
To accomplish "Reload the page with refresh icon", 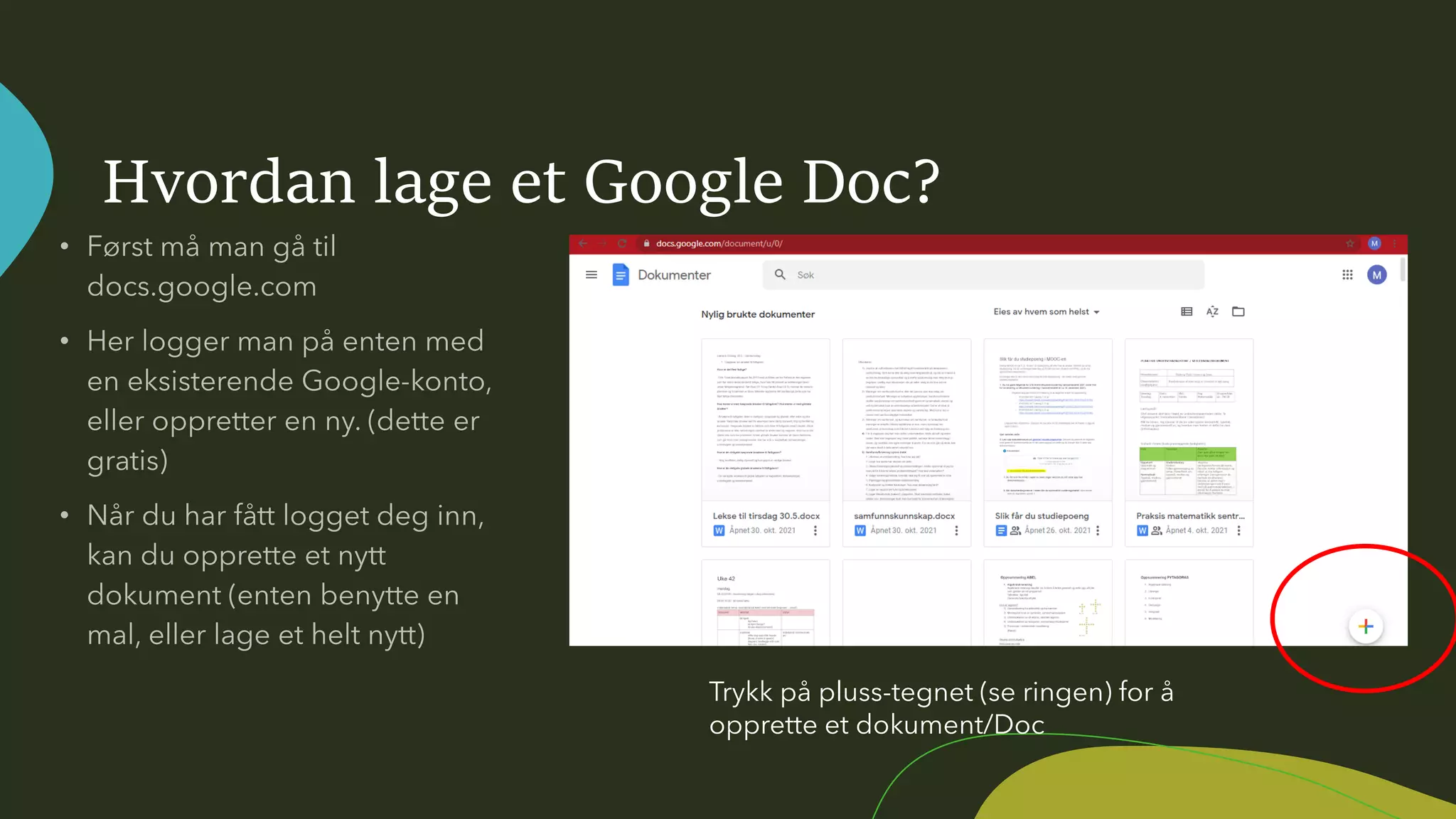I will coord(622,243).
